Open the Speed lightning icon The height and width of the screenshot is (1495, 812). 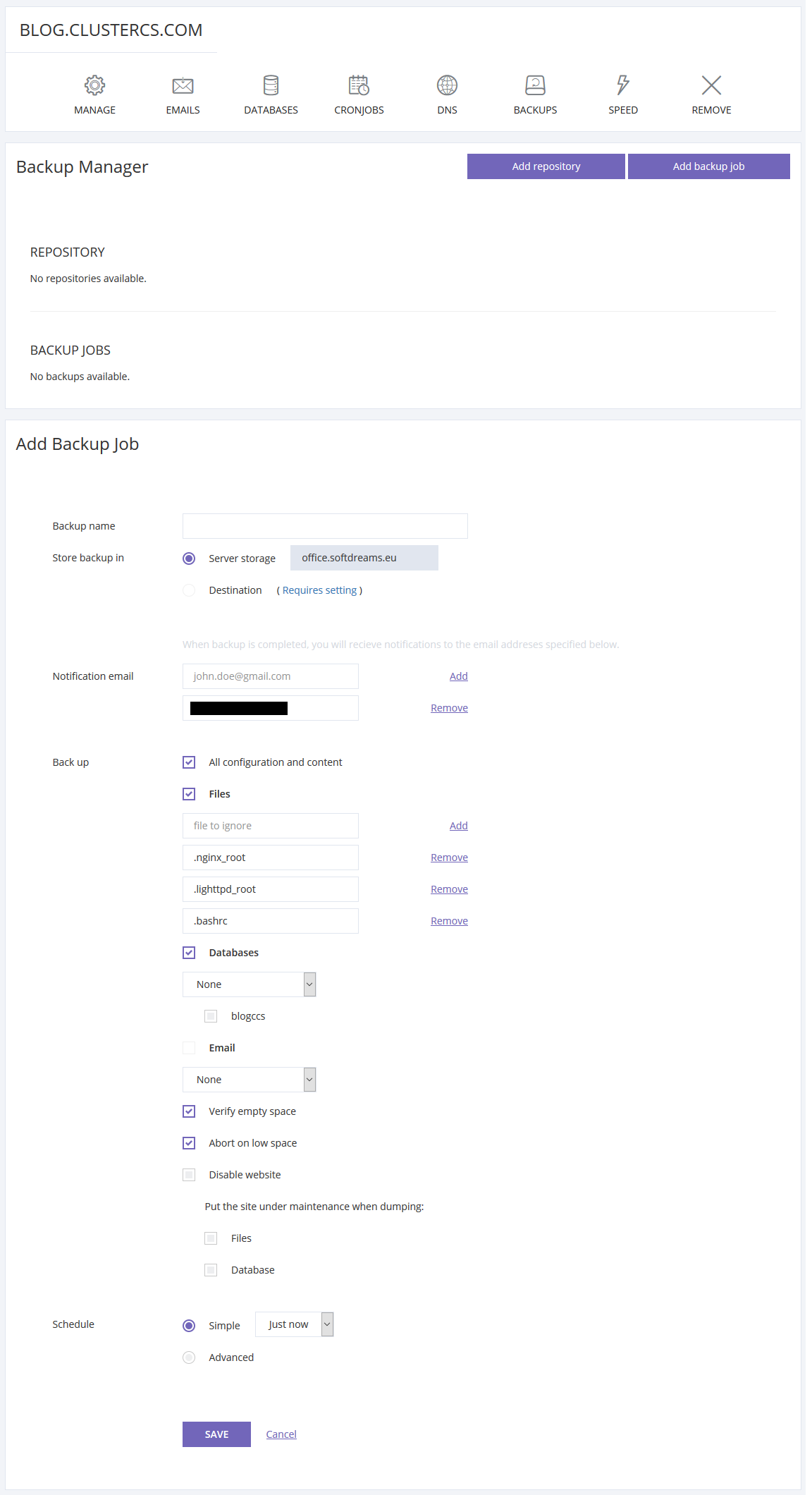click(x=623, y=86)
